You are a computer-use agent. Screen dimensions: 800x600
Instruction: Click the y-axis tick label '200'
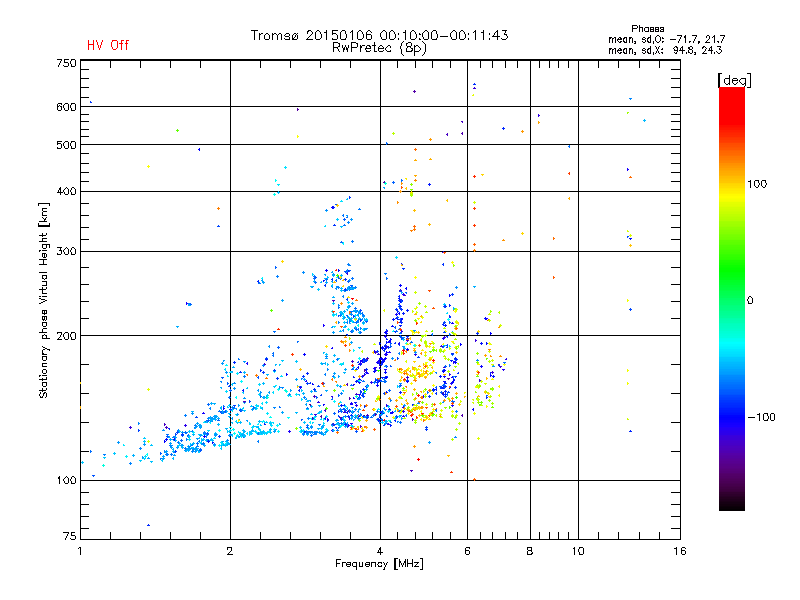point(66,336)
